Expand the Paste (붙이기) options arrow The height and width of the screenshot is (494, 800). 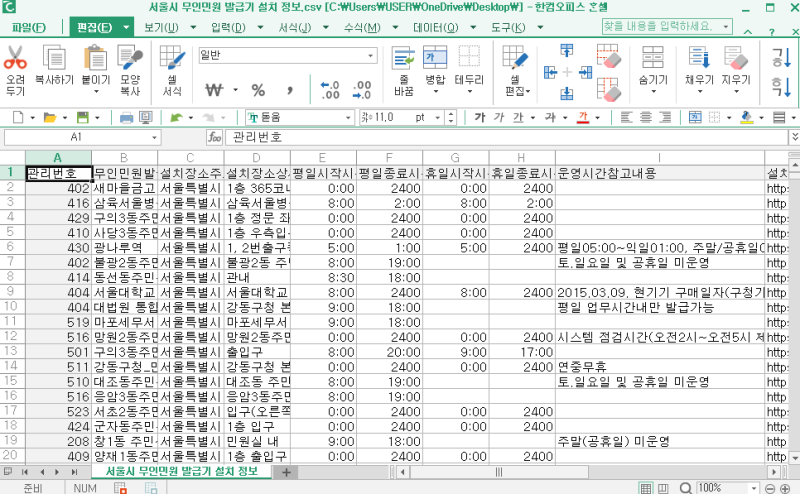tap(96, 92)
